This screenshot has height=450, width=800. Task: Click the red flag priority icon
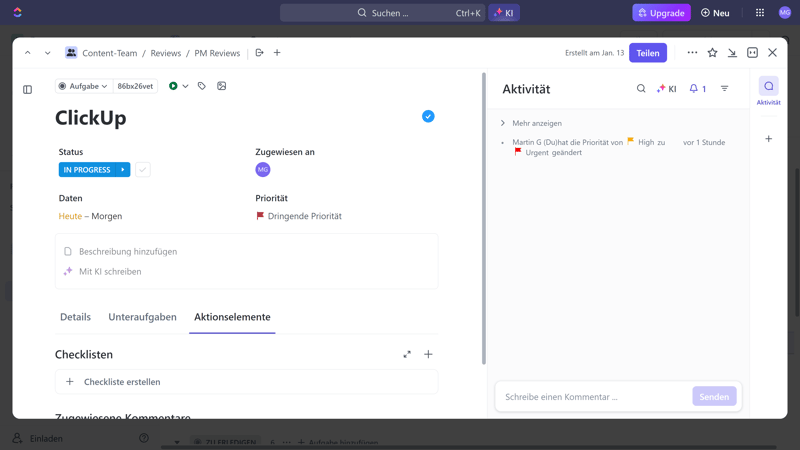(260, 216)
